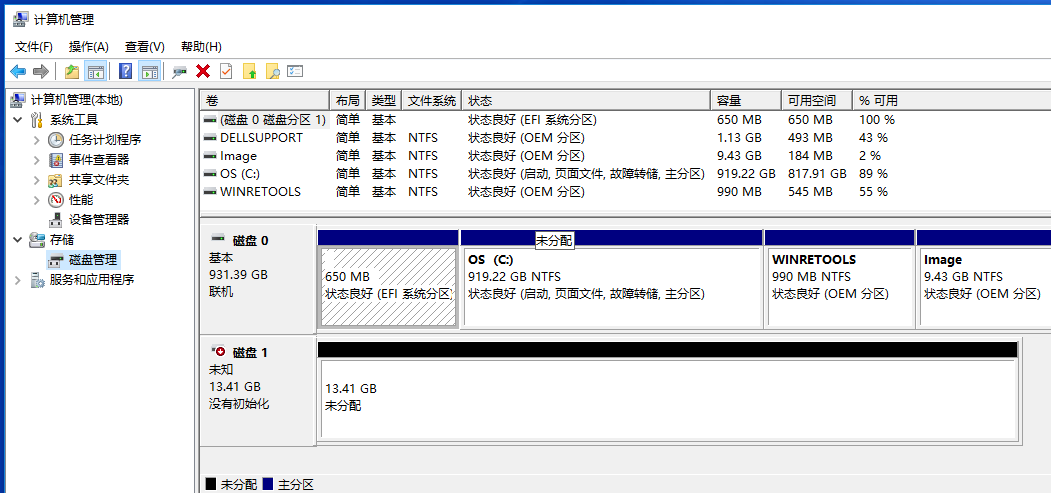
Task: Select the Image volume in the list
Action: [x=625, y=156]
